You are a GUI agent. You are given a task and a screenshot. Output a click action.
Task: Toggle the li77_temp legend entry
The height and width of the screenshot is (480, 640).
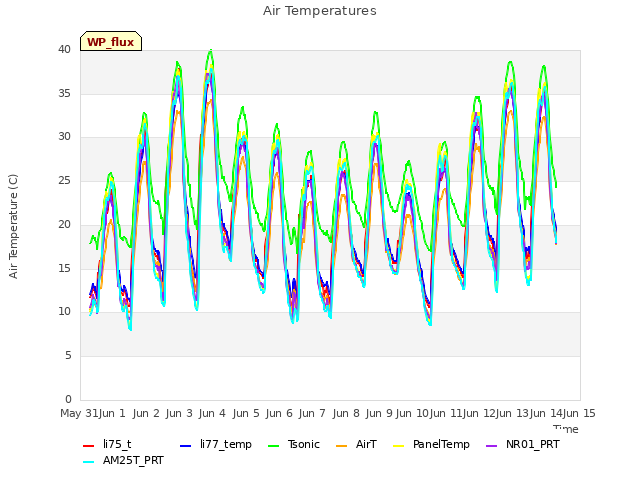tap(216, 444)
